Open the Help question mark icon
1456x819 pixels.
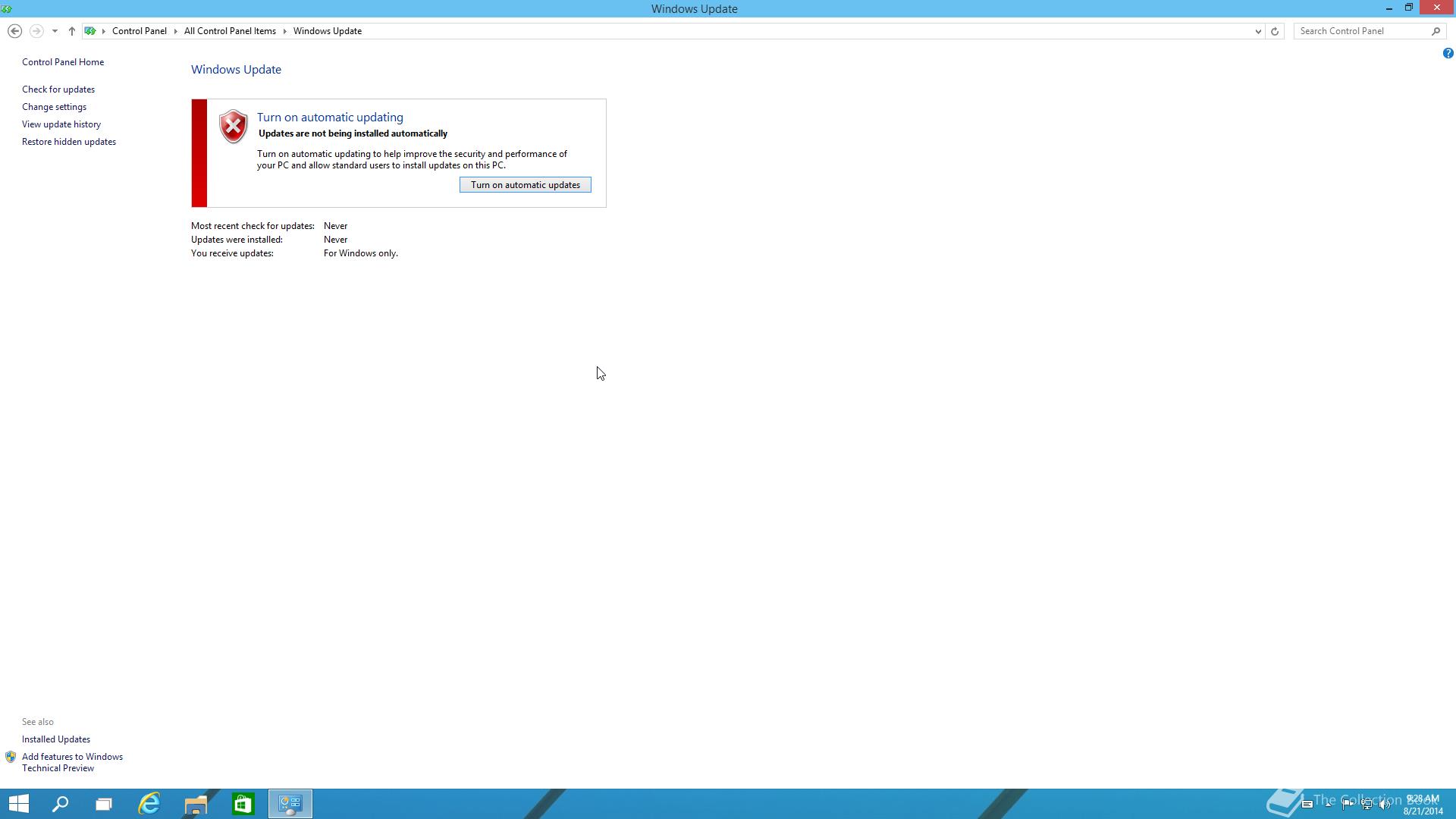coord(1448,53)
